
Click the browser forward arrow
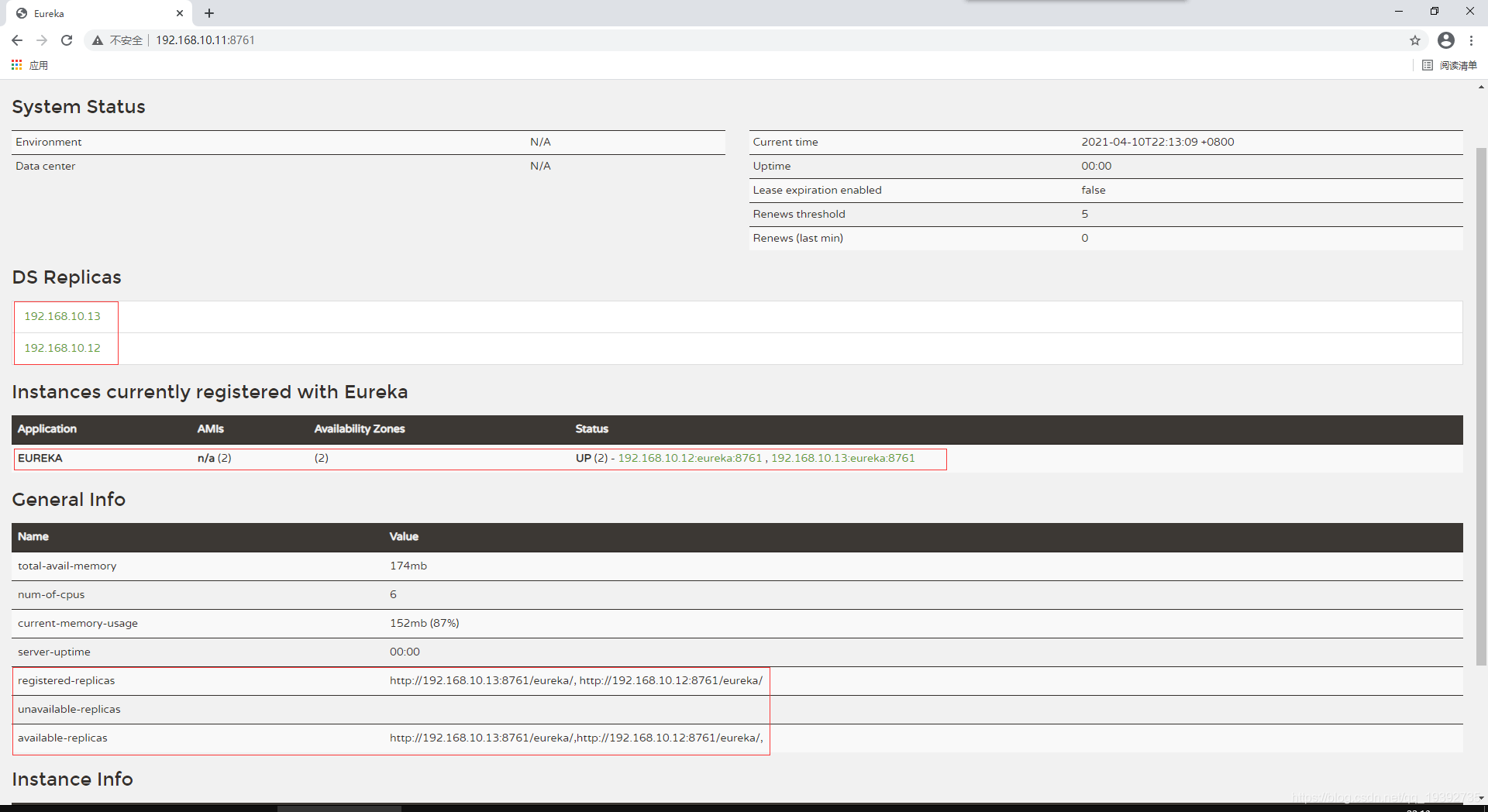pyautogui.click(x=42, y=40)
